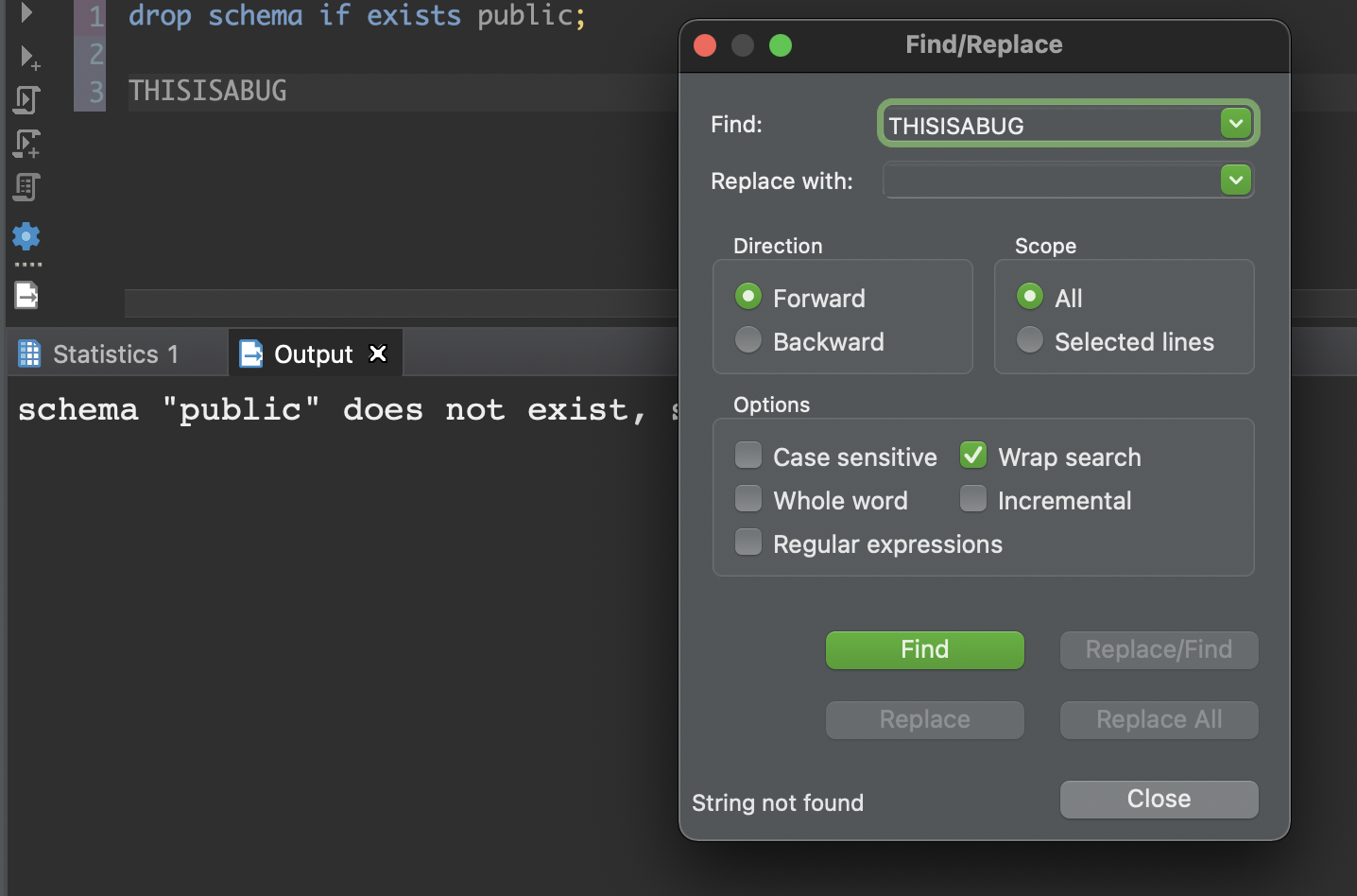Choose Selected lines as search scope
Viewport: 1357px width, 896px height.
pyautogui.click(x=1029, y=339)
